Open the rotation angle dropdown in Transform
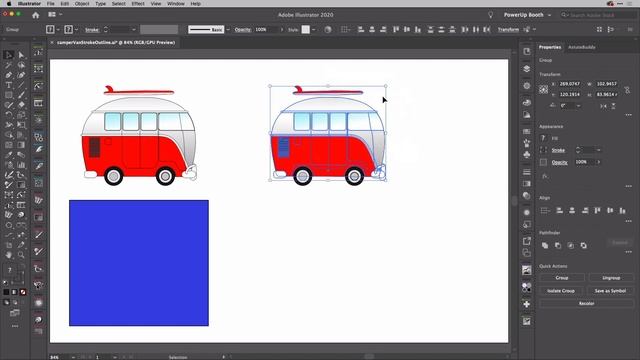 pyautogui.click(x=578, y=106)
